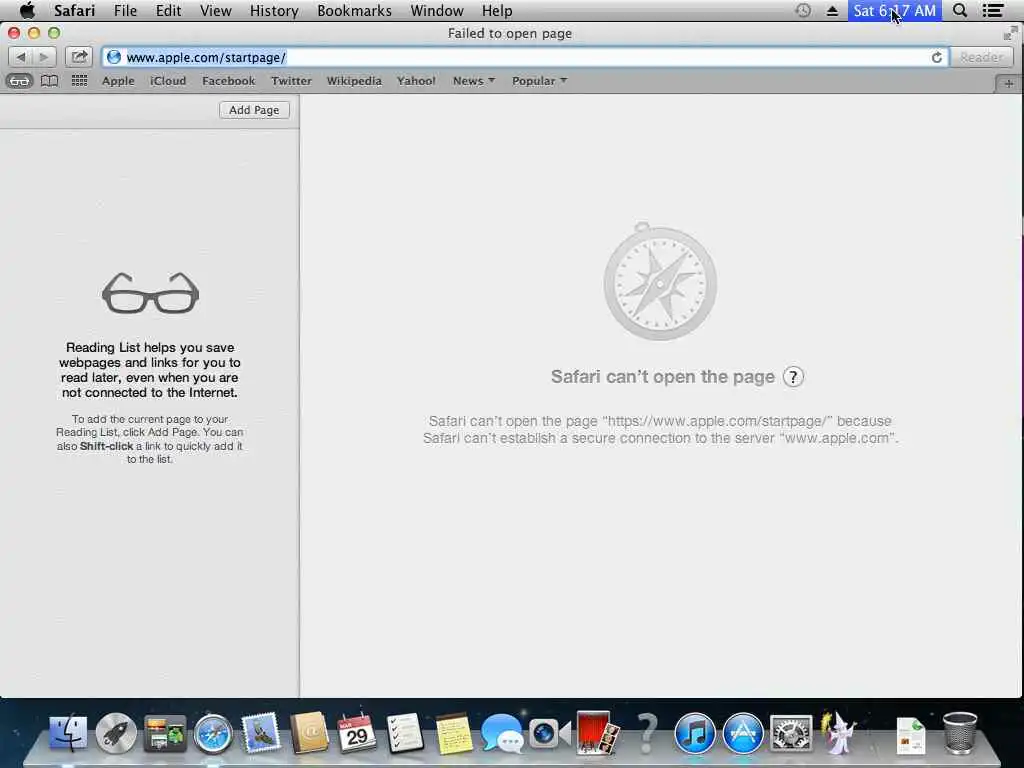Click the Reader button
Image resolution: width=1024 pixels, height=768 pixels.
coord(982,57)
